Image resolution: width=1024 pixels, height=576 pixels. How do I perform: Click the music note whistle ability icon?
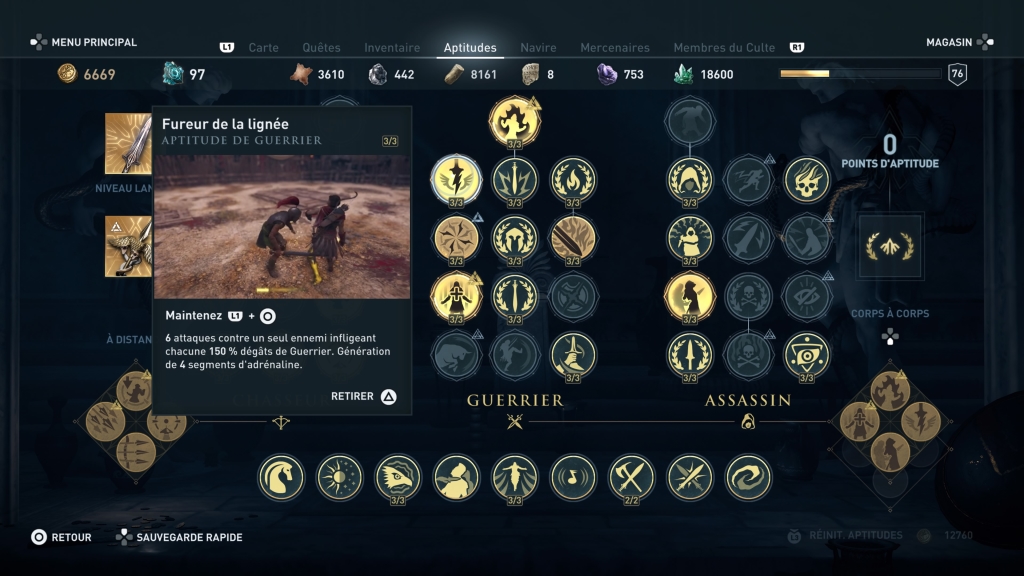573,477
